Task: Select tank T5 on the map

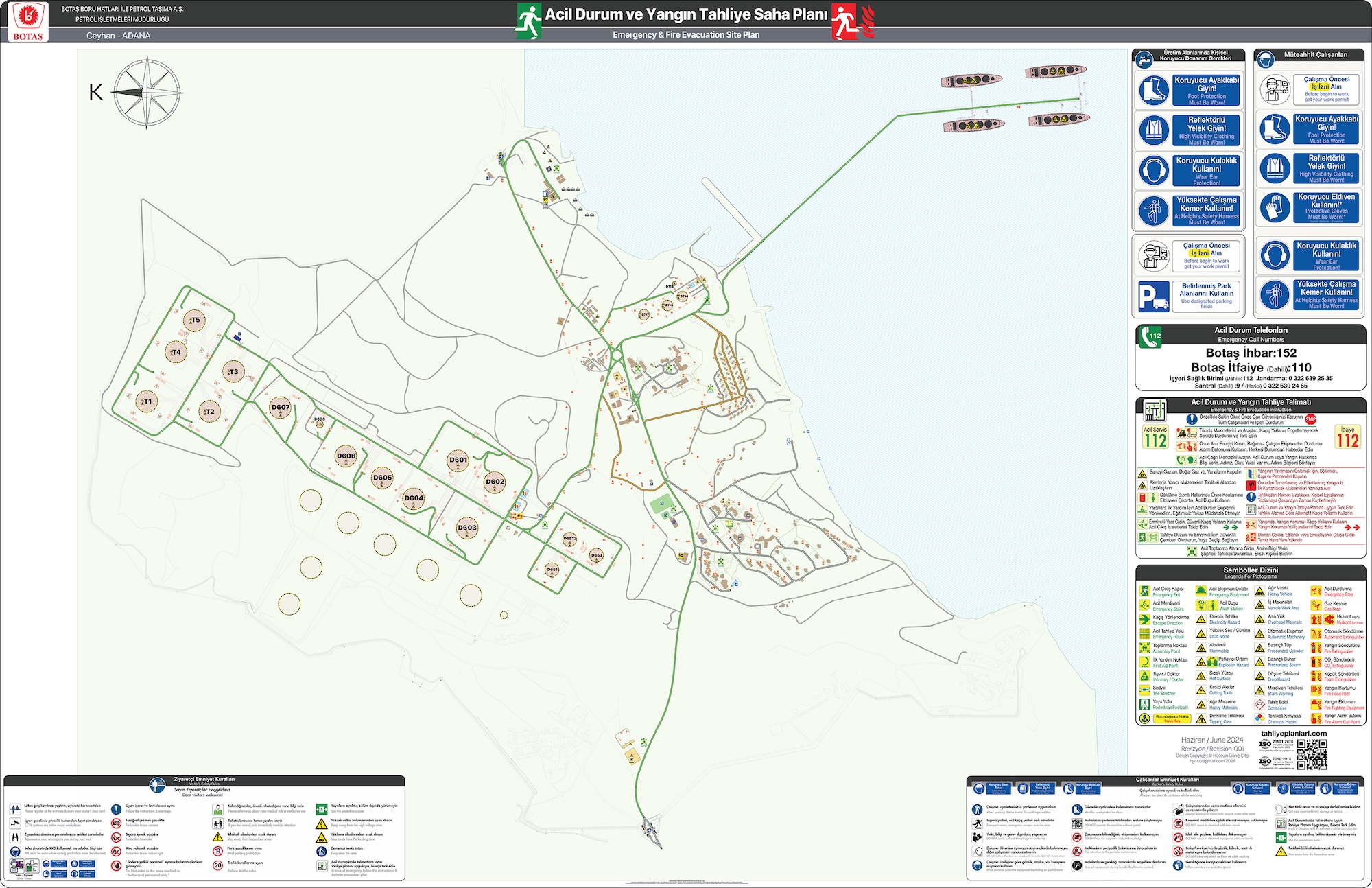Action: click(x=195, y=320)
